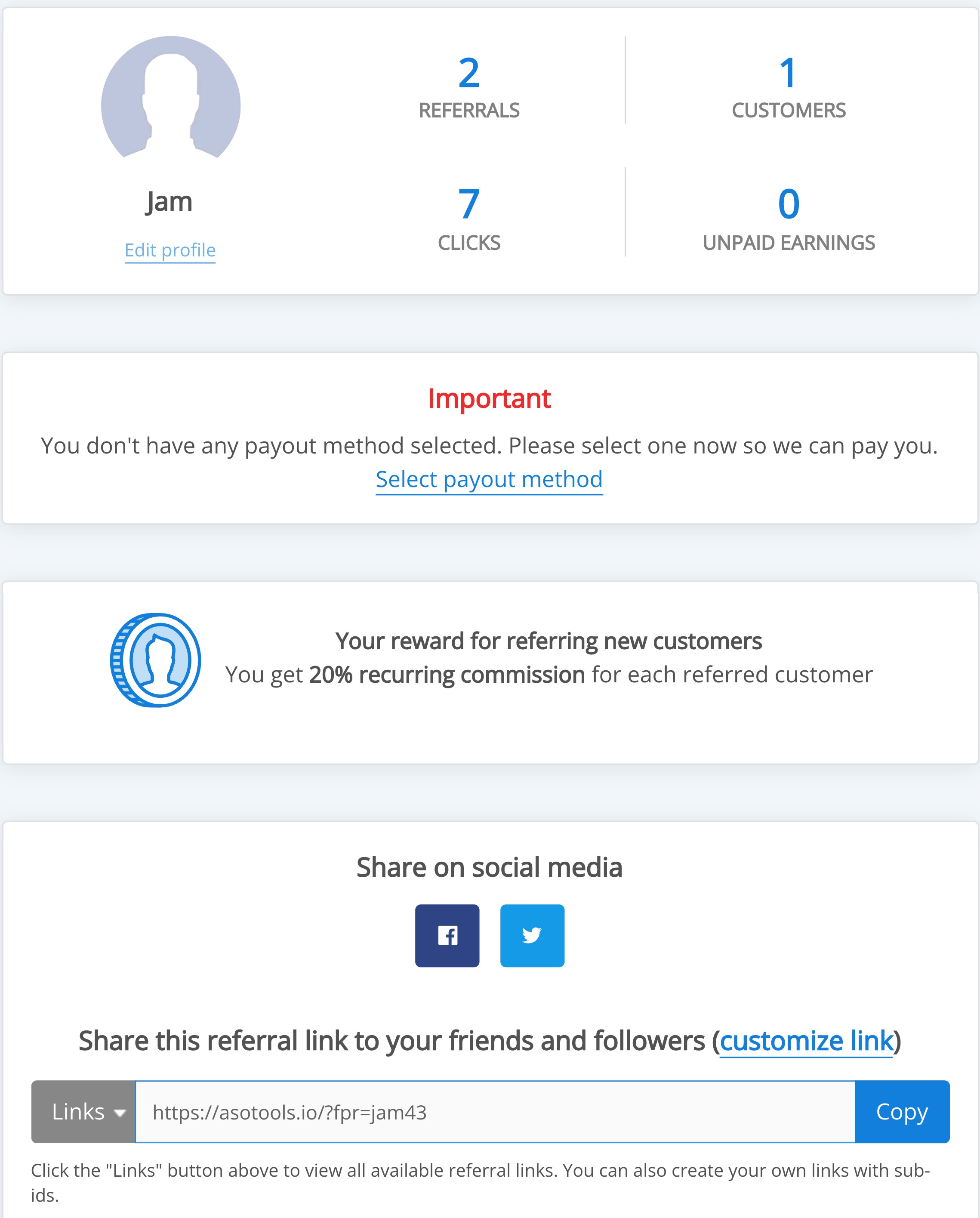
Task: Share on Twitter using the bird icon
Action: coord(532,935)
